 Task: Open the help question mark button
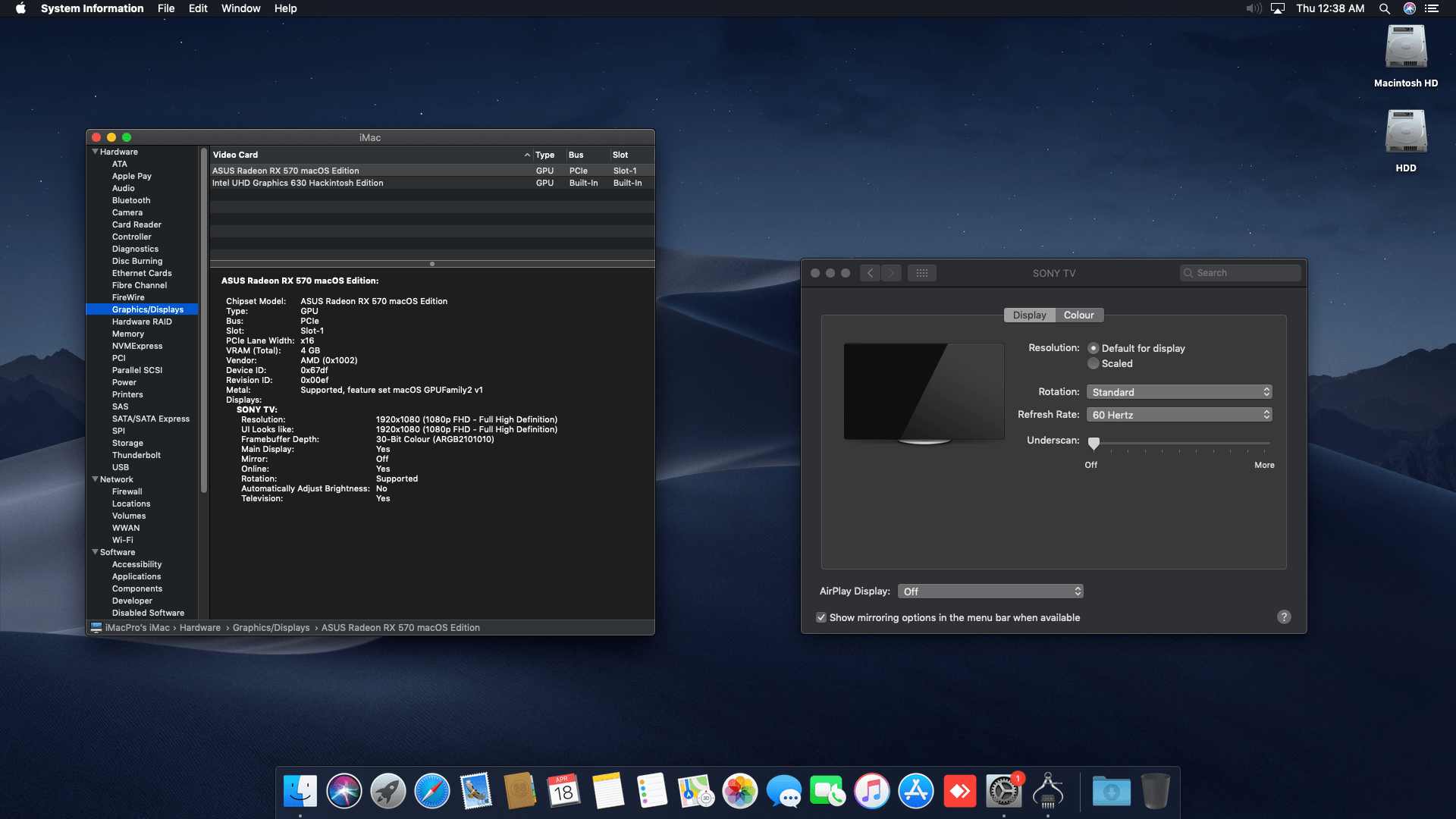point(1283,617)
